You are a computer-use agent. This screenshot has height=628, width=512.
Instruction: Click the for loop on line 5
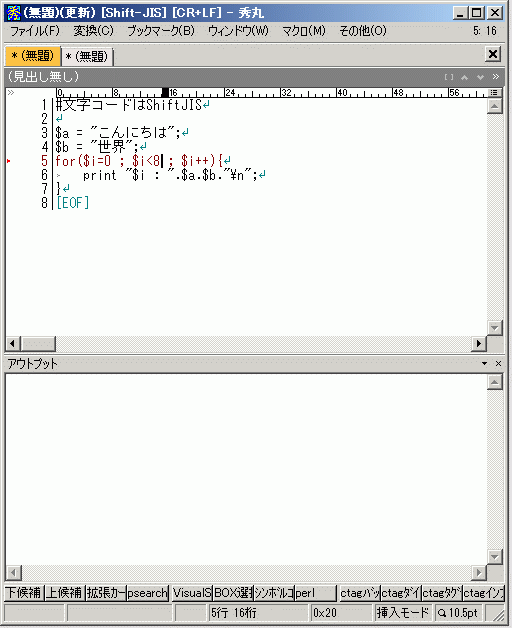pos(139,161)
